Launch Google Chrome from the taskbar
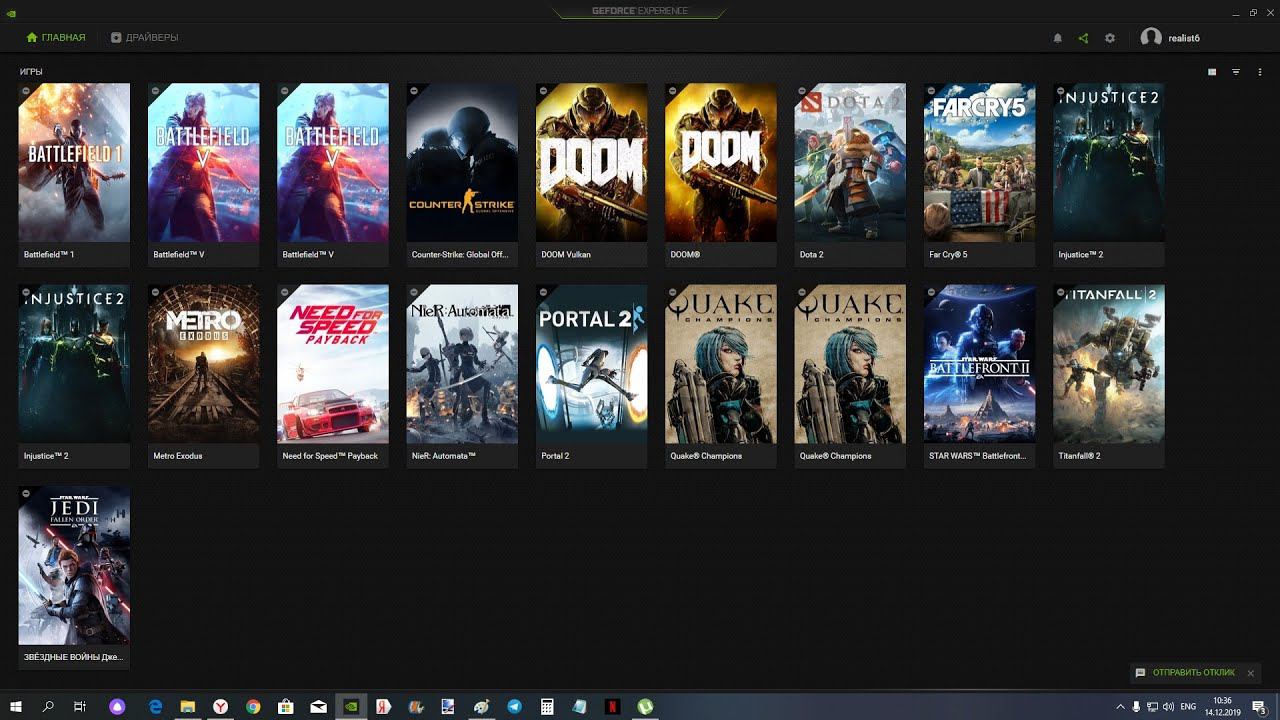Image resolution: width=1280 pixels, height=720 pixels. [x=253, y=706]
